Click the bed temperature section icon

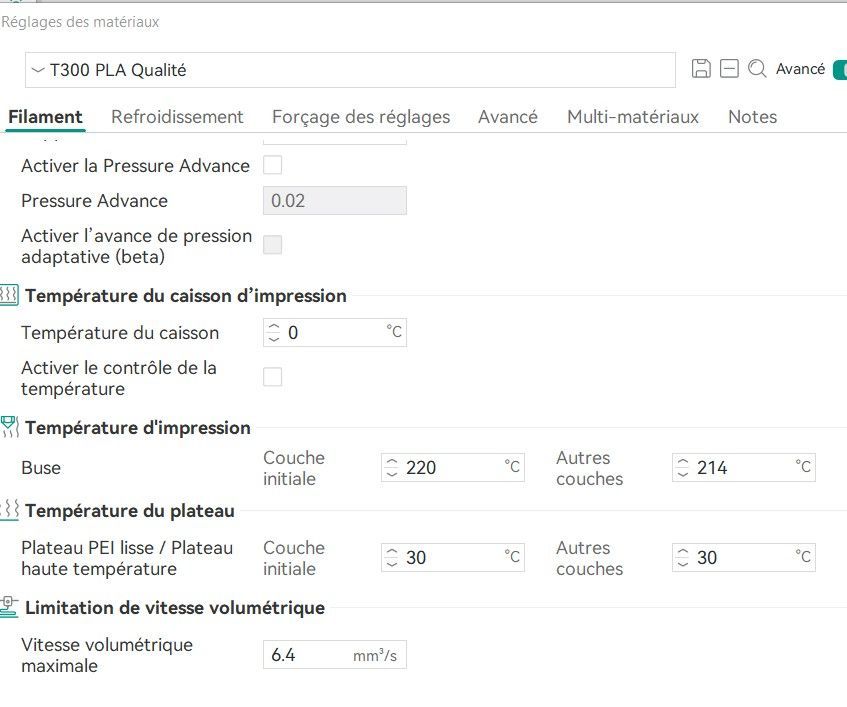(x=9, y=511)
